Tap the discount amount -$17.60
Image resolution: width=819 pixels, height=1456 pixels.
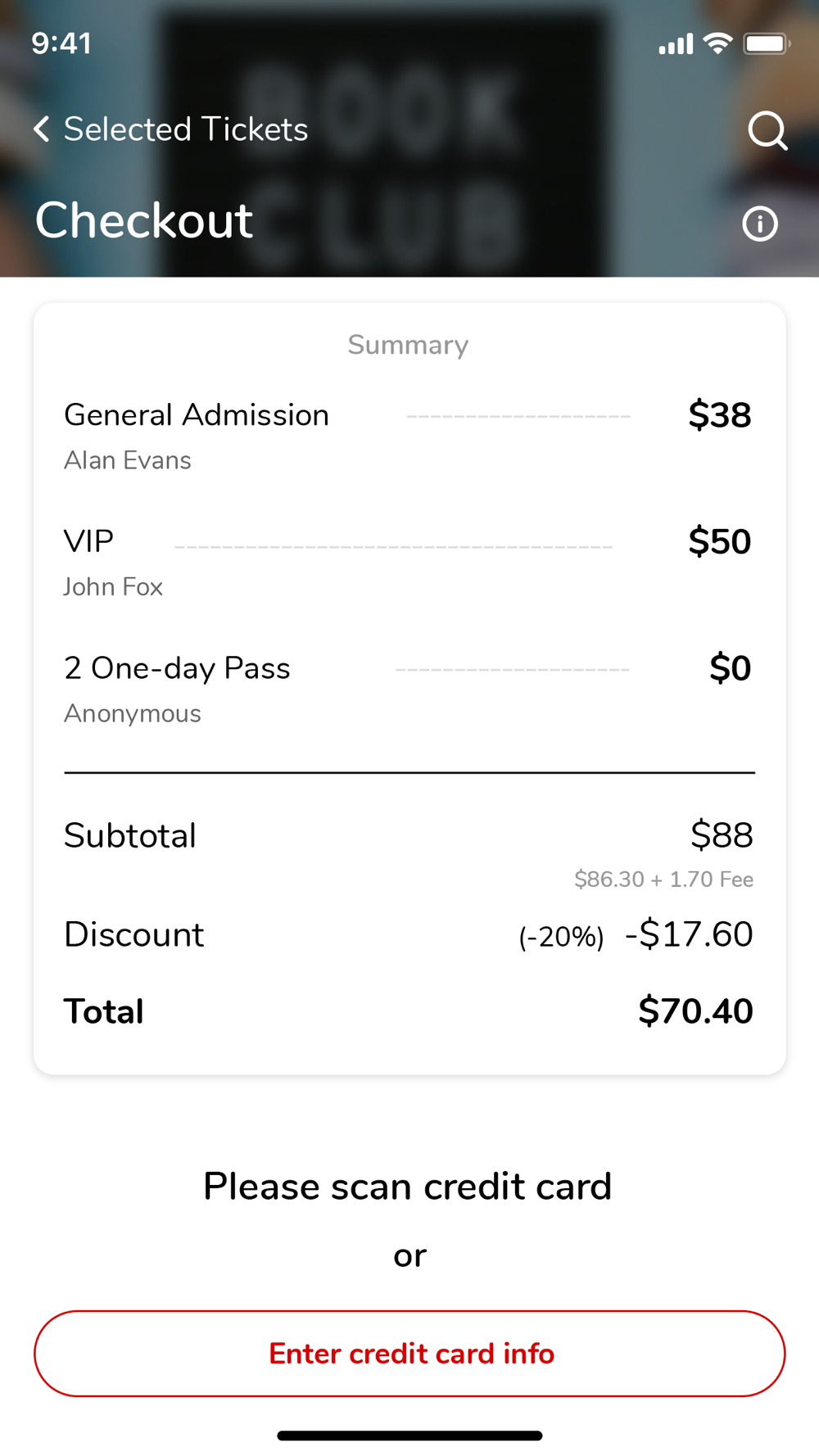pos(689,934)
